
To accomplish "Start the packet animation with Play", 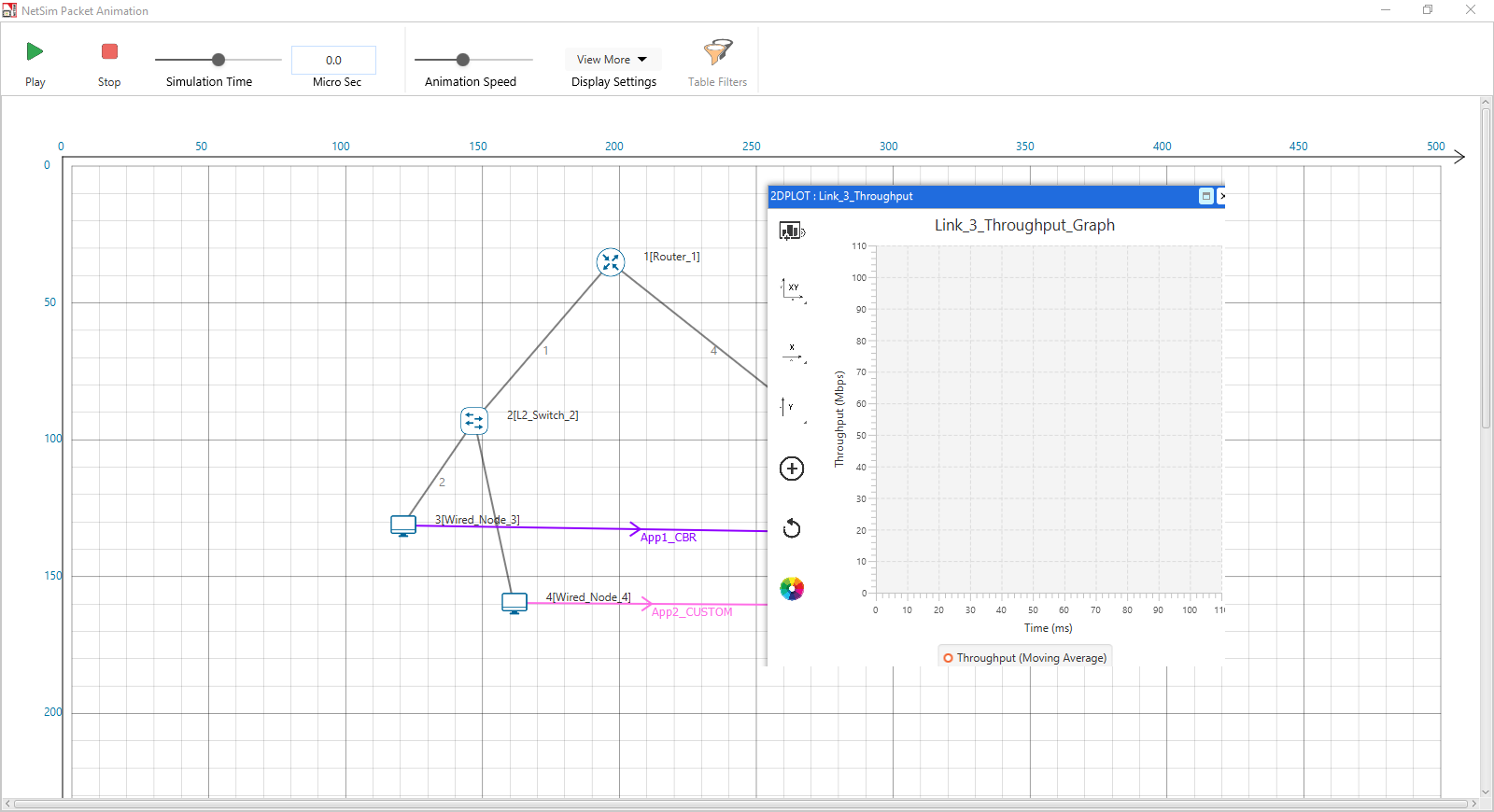I will 35,51.
